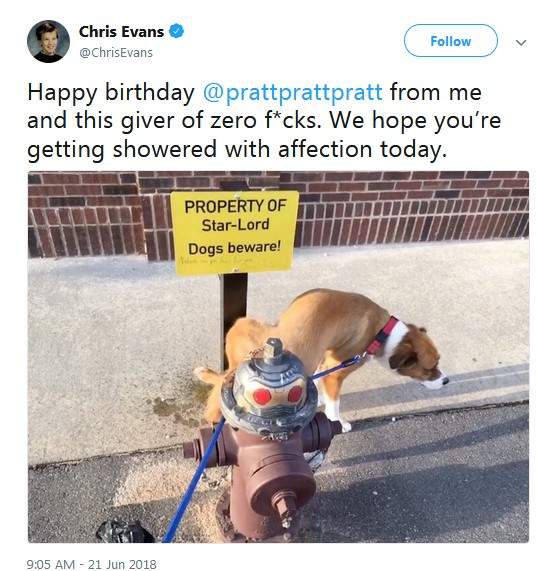Open the @prattprattpratt mention link
Image resolution: width=537 pixels, height=571 pixels.
coord(292,92)
